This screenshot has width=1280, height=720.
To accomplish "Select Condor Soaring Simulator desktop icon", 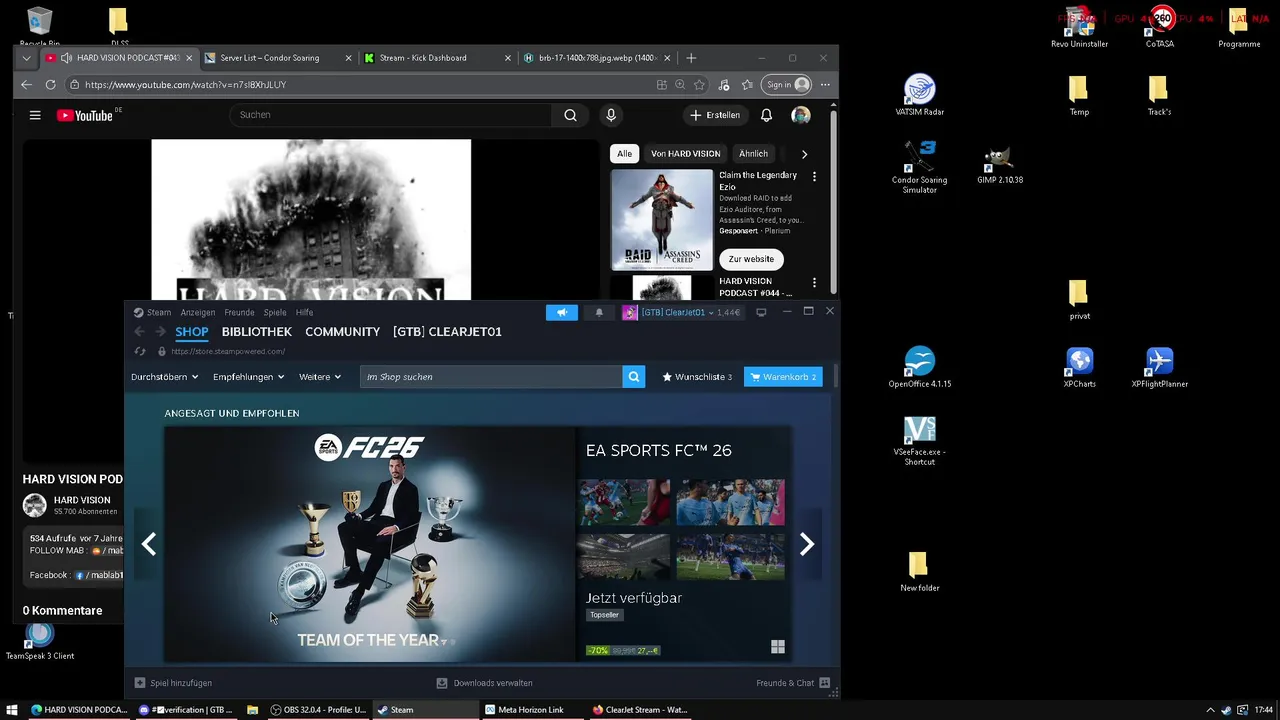I will [x=920, y=166].
